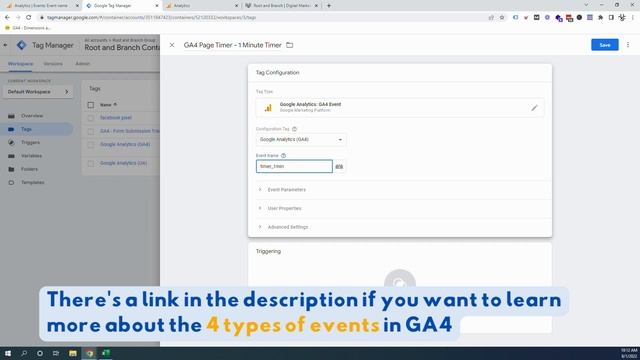Switch to the Admin tab

[82, 64]
